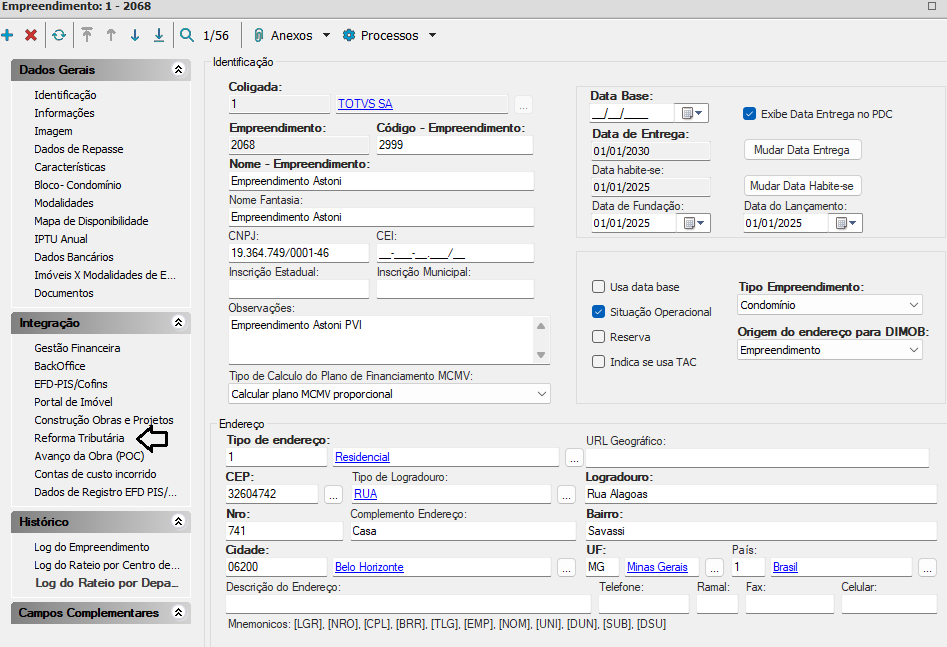
Task: Open calendar picker for Data de Fundação
Action: pos(693,223)
